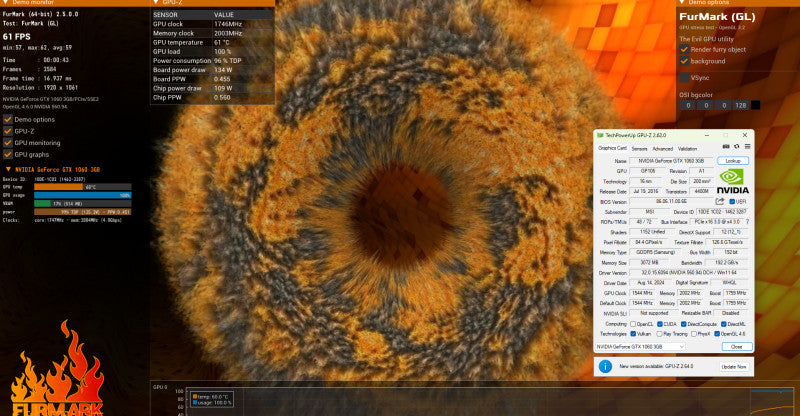Click the Close button in GPU-Z
The image size is (800, 416).
737,347
